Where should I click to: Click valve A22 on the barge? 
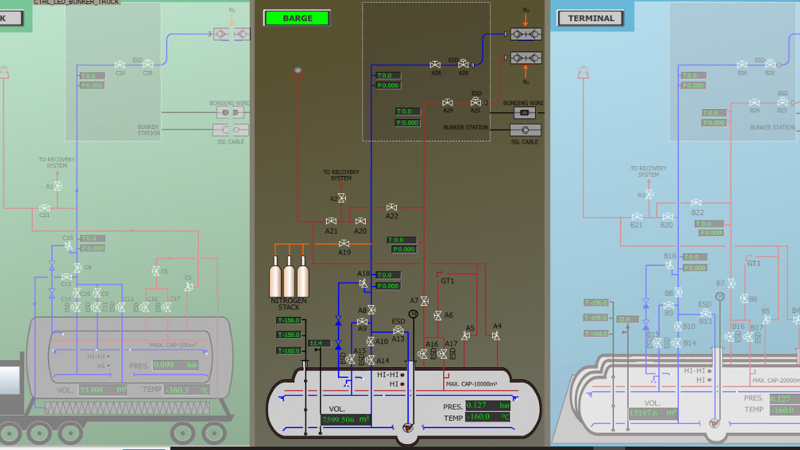pyautogui.click(x=392, y=207)
